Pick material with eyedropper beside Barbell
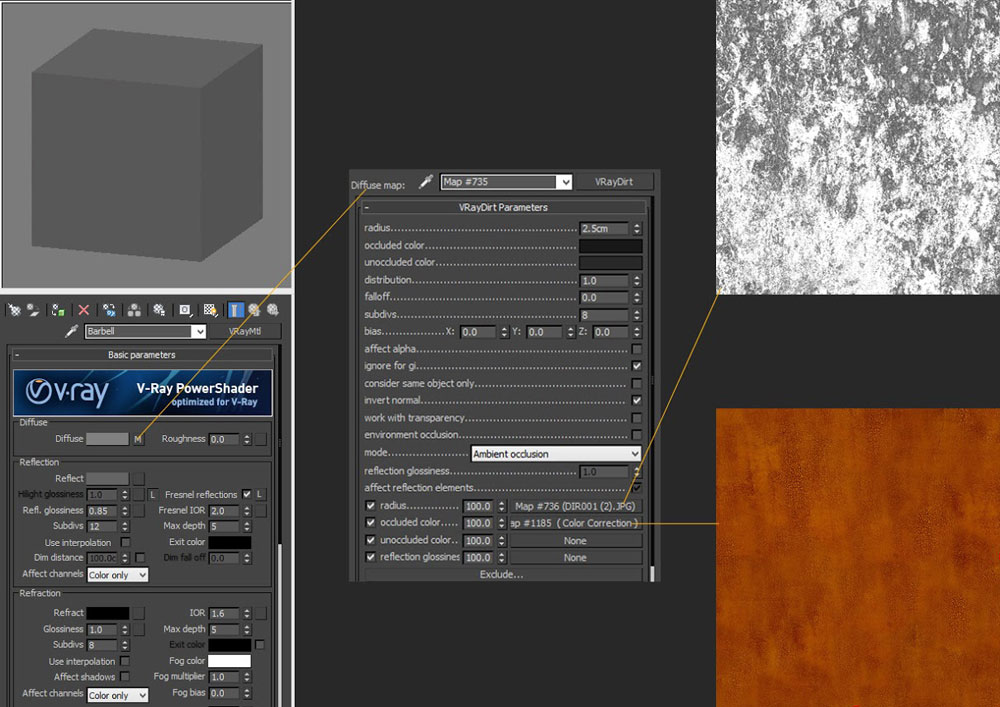The height and width of the screenshot is (707, 1000). click(x=71, y=331)
